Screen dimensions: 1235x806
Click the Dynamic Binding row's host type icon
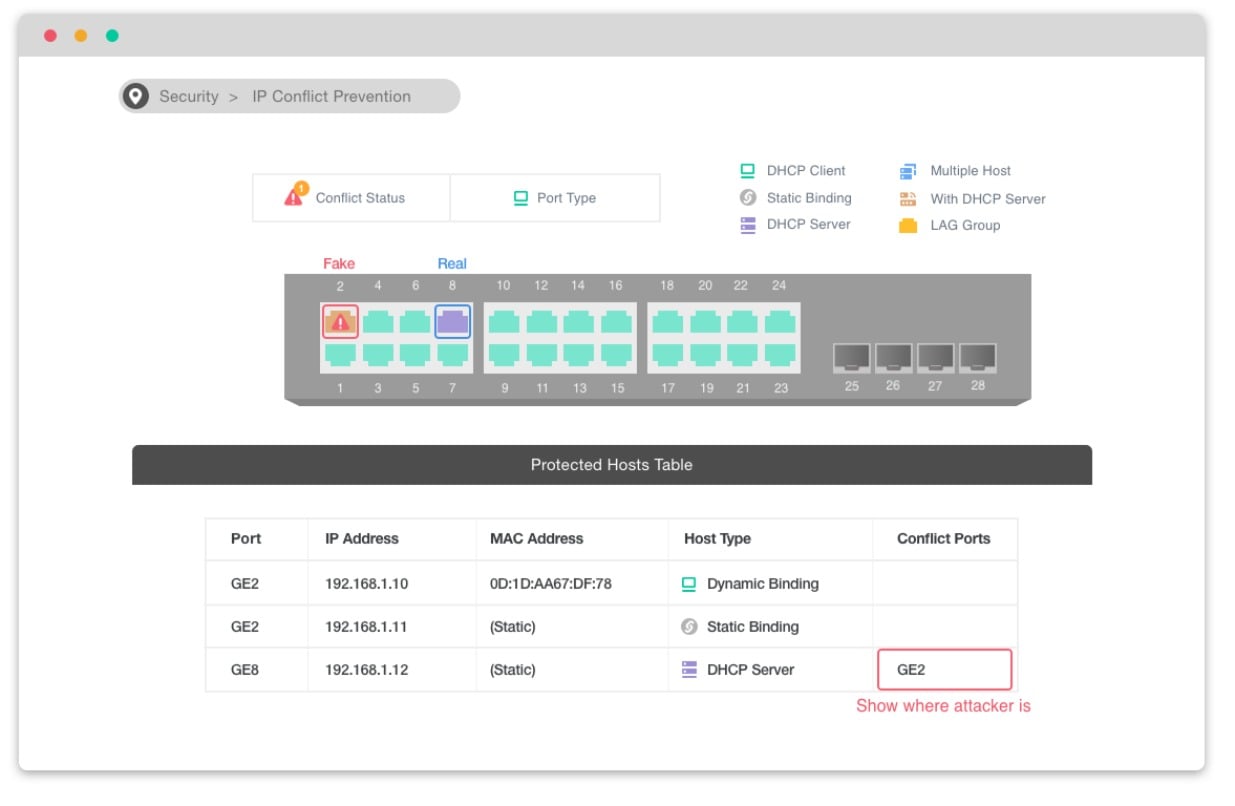point(688,584)
